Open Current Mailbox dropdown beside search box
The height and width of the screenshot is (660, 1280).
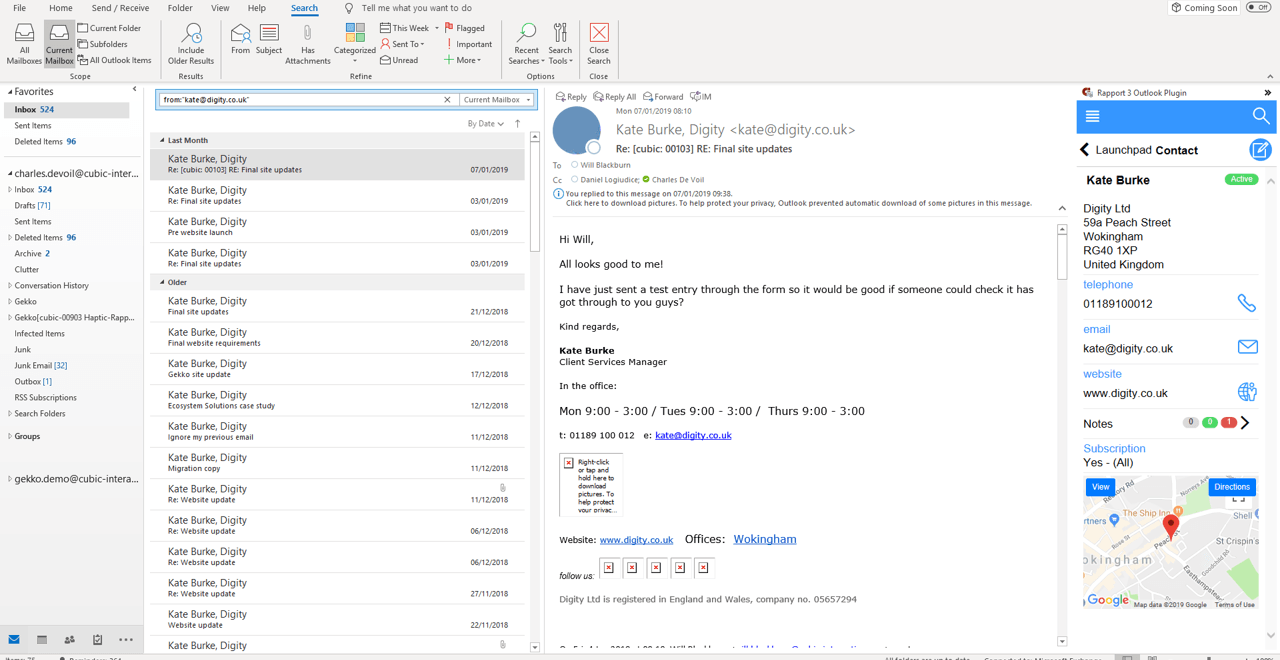click(x=497, y=100)
